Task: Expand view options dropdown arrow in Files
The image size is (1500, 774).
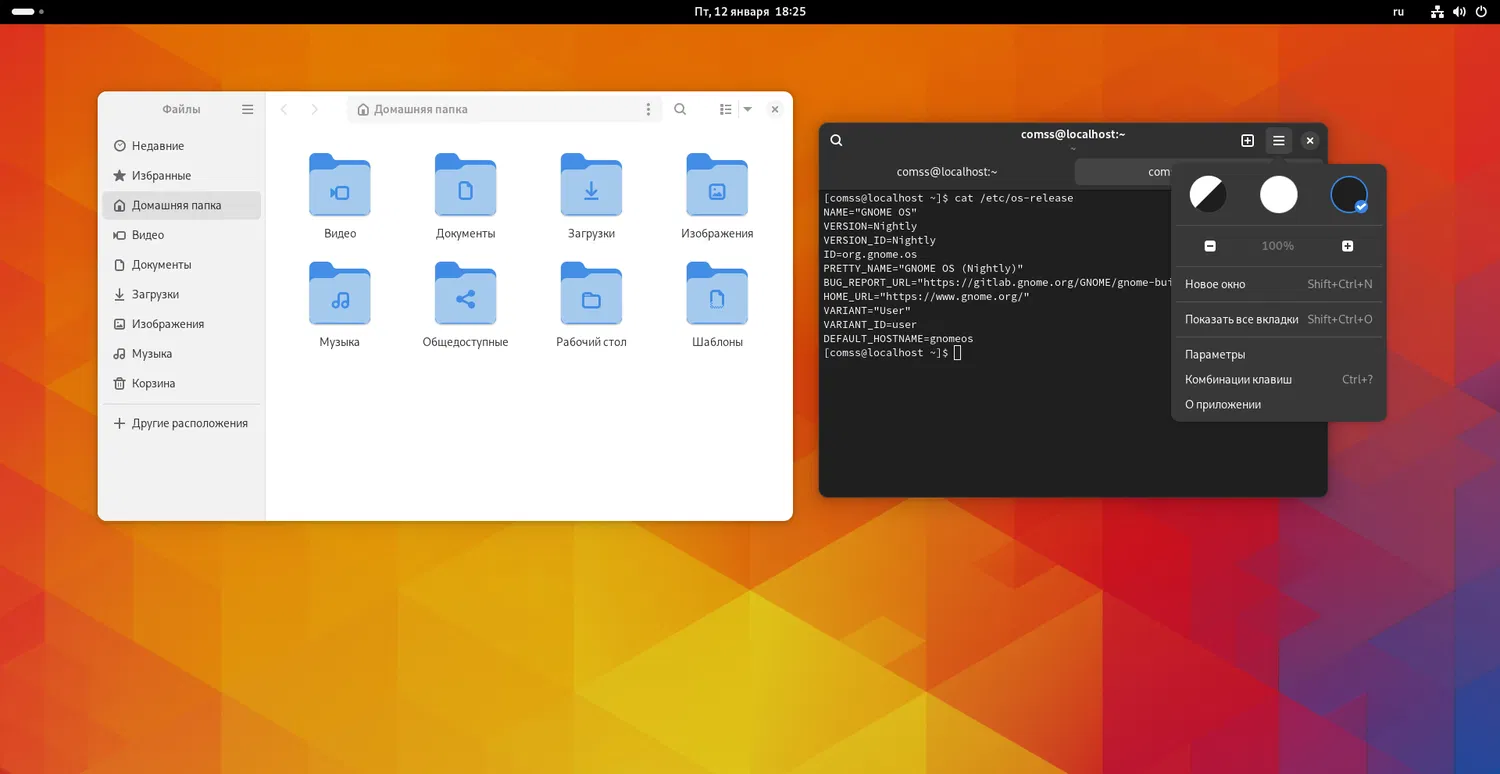Action: (x=747, y=110)
